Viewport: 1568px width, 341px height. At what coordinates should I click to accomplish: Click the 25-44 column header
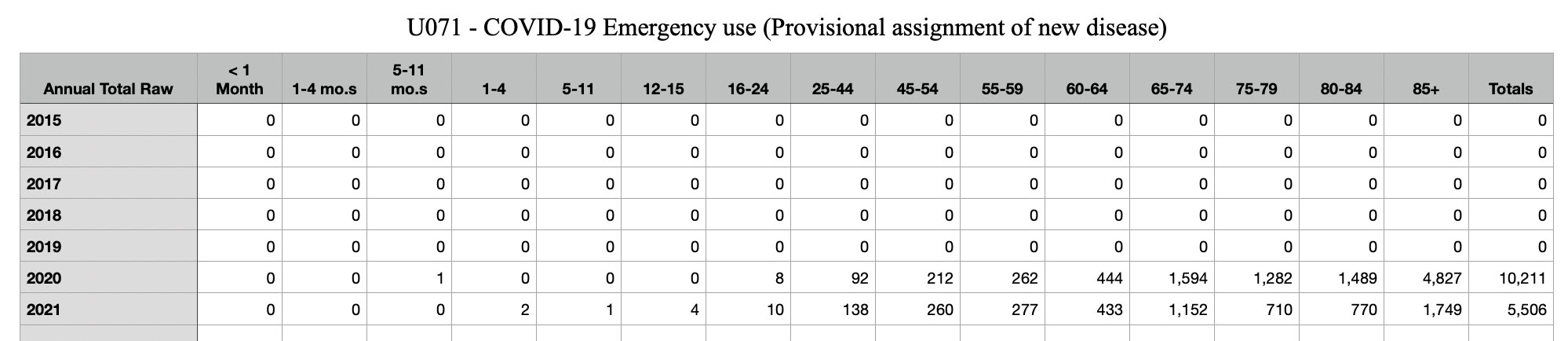(x=833, y=79)
